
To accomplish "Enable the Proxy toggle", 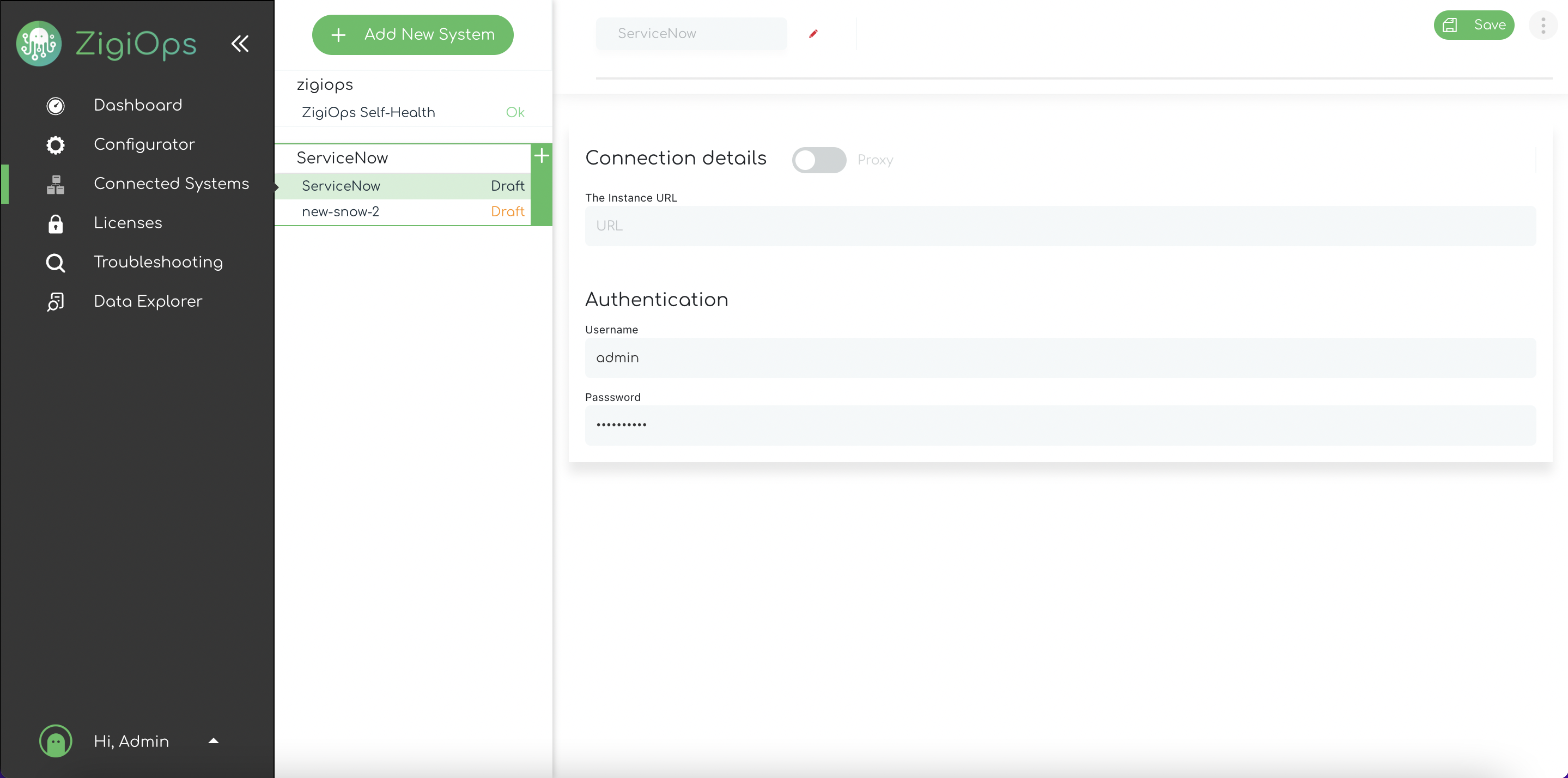I will tap(819, 160).
